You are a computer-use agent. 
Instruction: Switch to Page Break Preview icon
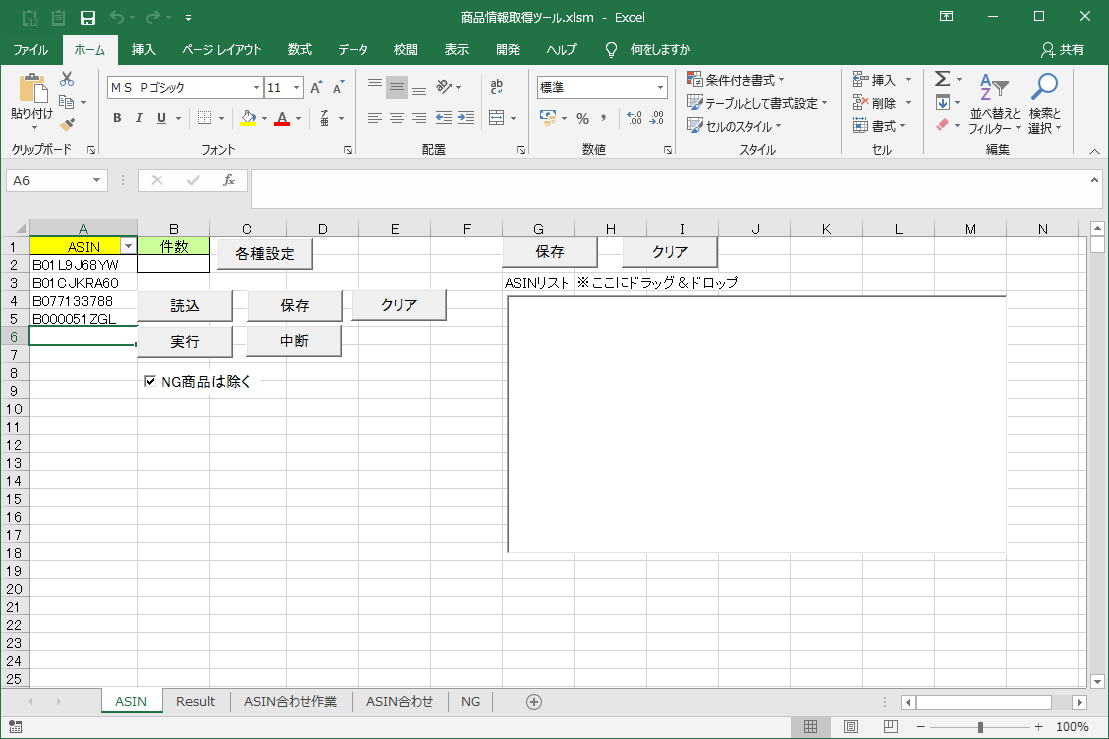tap(890, 726)
